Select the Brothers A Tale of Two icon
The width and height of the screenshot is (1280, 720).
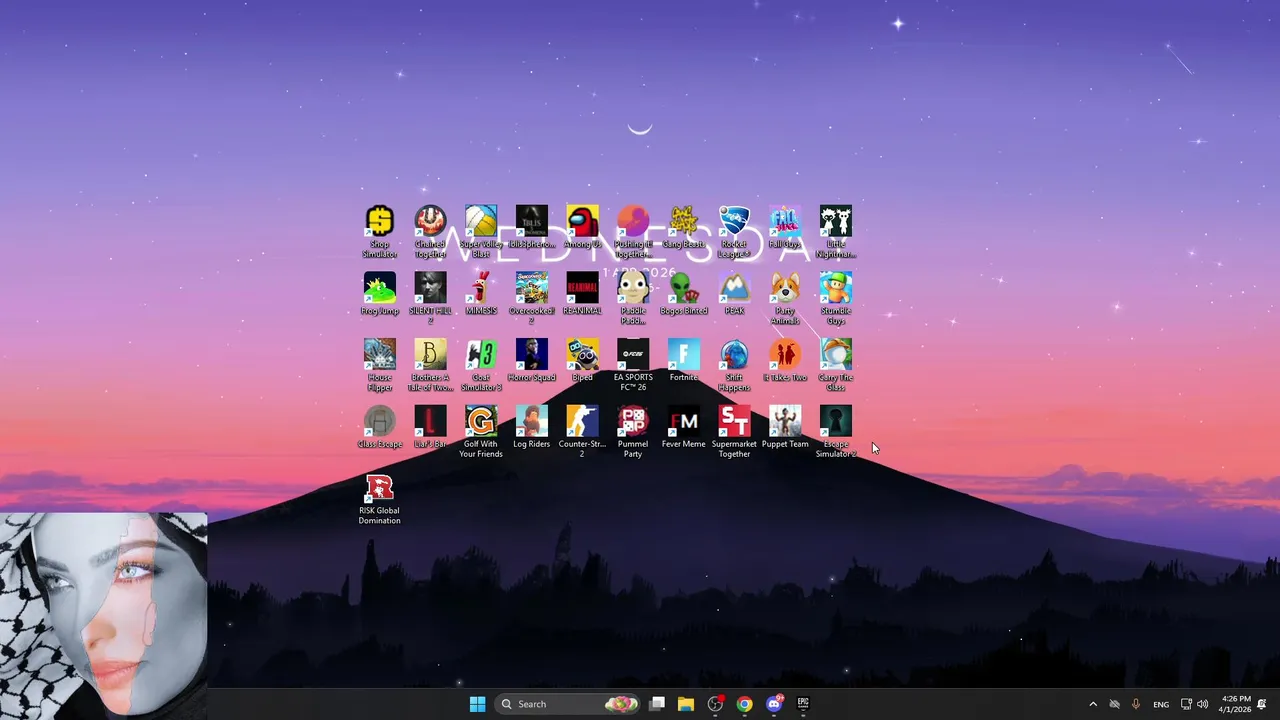point(430,356)
